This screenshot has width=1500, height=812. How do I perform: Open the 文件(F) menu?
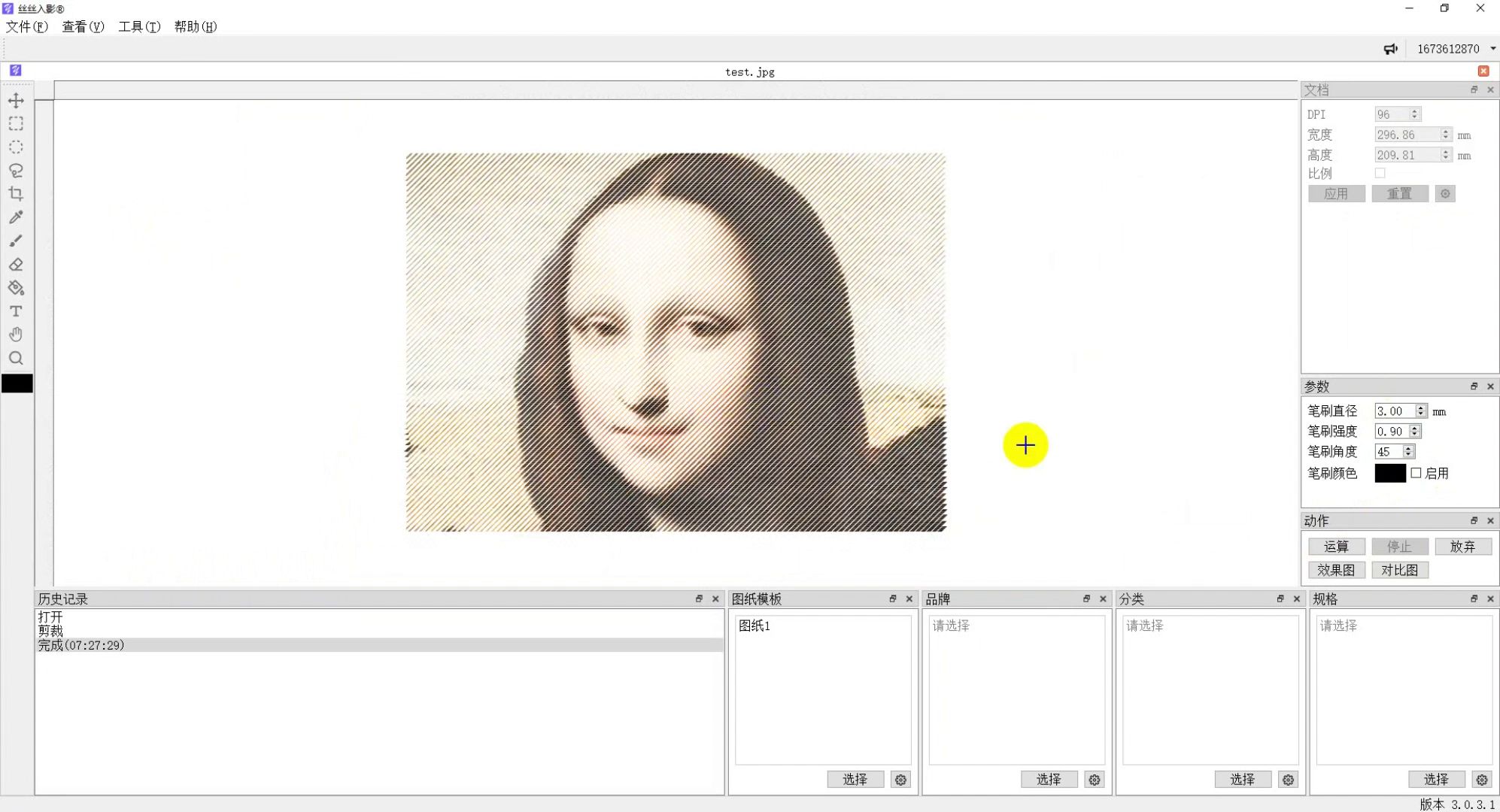(25, 26)
